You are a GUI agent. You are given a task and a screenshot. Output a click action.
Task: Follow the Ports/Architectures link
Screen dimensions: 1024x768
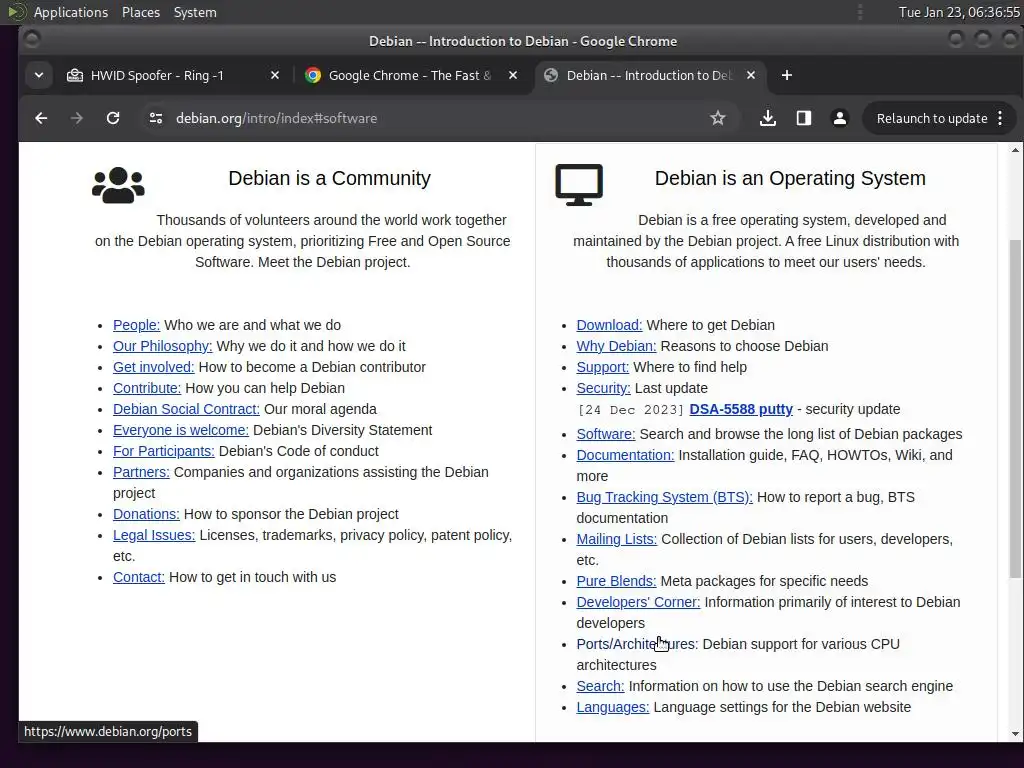637,644
